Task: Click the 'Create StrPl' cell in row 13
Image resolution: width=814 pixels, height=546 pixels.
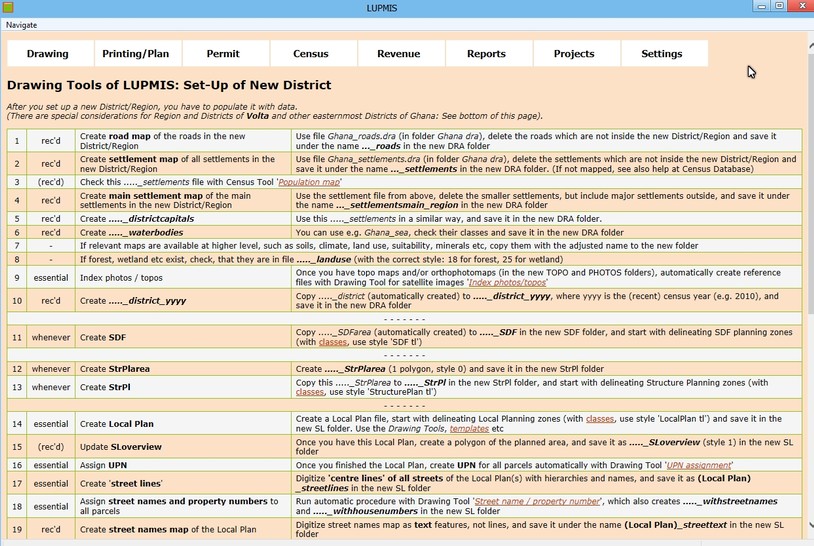Action: click(x=183, y=387)
